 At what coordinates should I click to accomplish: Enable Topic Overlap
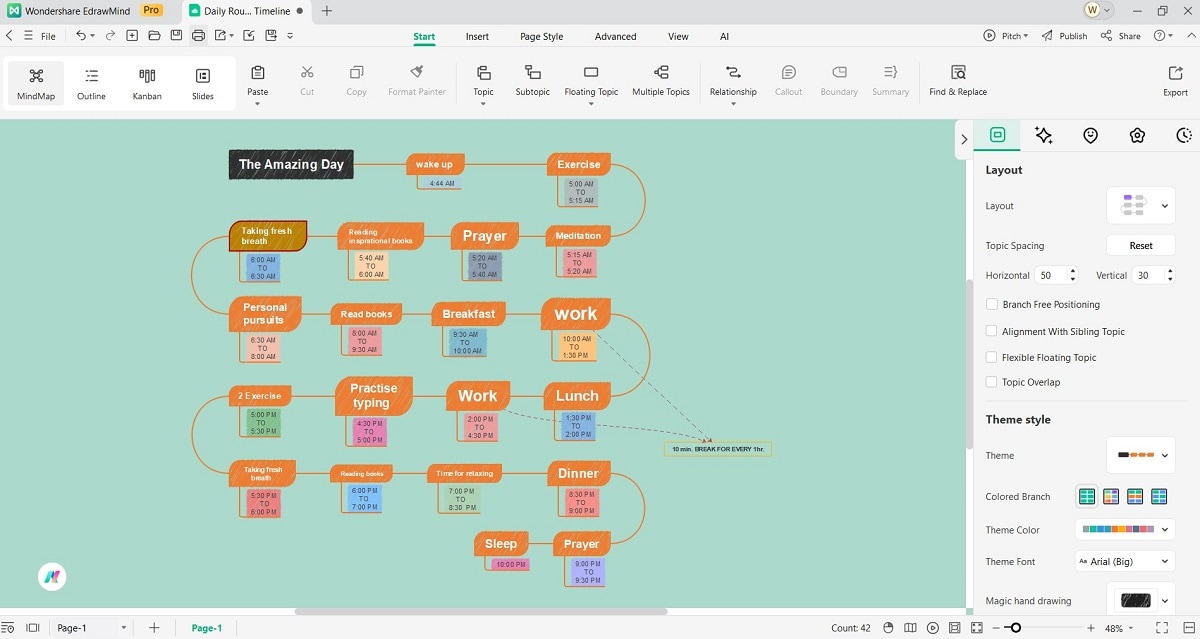click(x=991, y=381)
